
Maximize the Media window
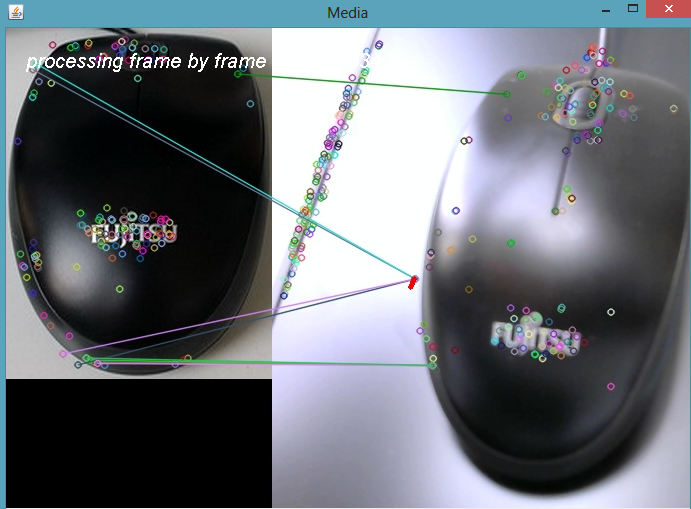633,9
